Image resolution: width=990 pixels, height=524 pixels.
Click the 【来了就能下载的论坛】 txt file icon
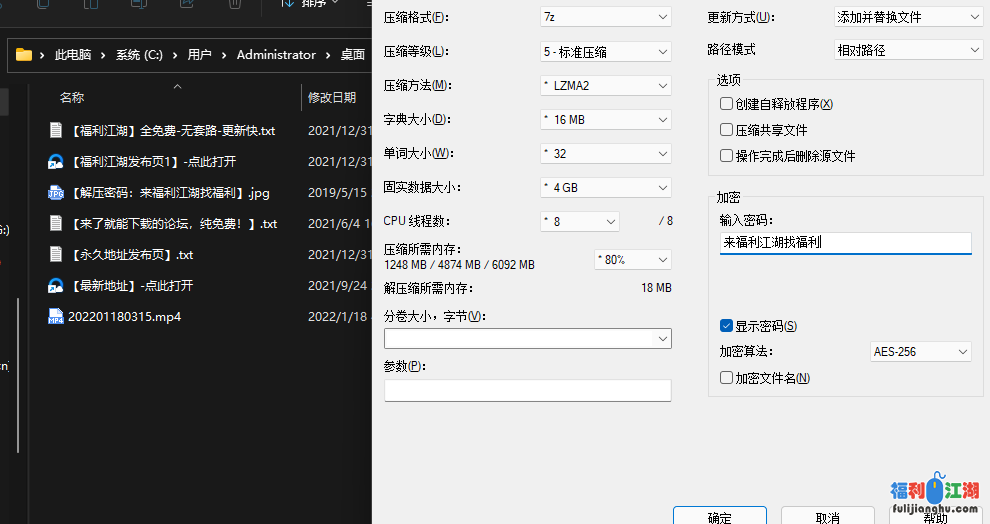click(56, 223)
